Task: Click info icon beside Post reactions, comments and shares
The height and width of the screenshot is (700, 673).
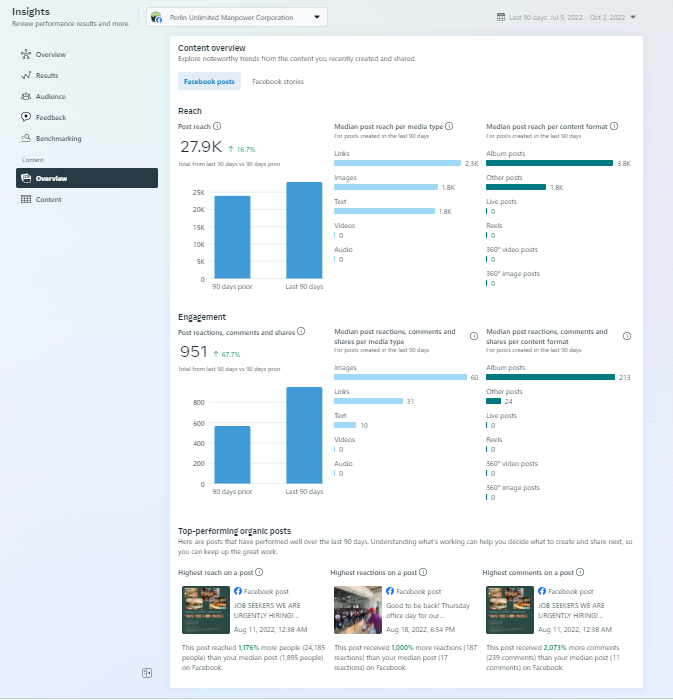Action: (301, 331)
